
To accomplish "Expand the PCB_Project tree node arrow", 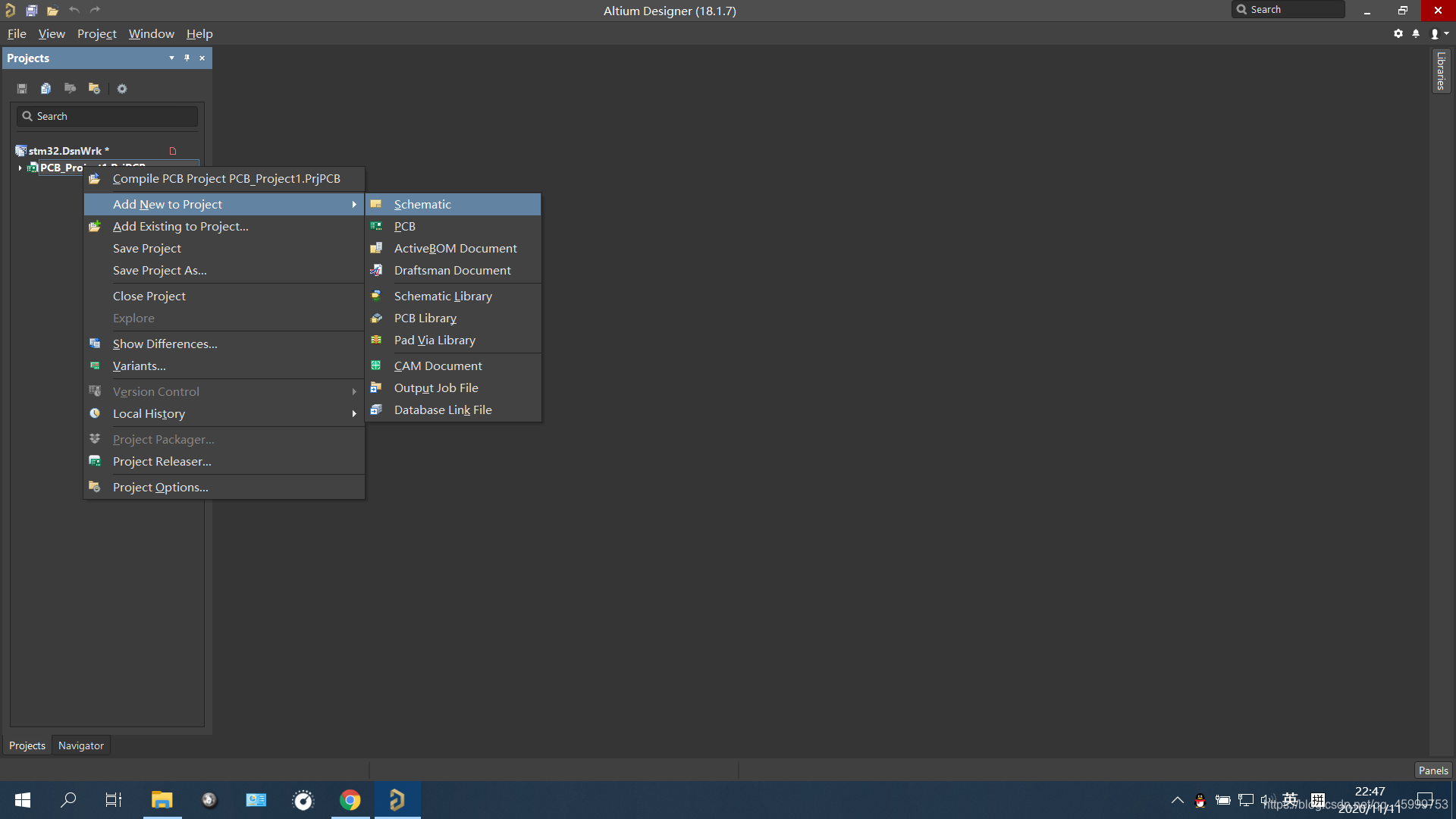I will click(x=20, y=168).
